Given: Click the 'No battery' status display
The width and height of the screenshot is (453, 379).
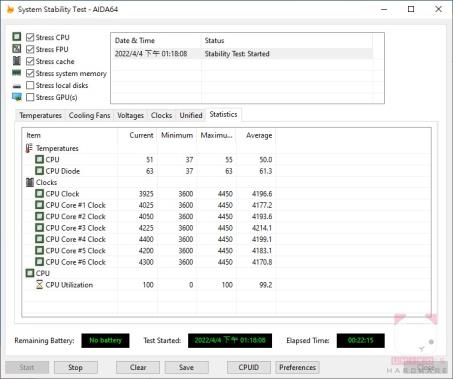Looking at the screenshot, I should (x=105, y=340).
